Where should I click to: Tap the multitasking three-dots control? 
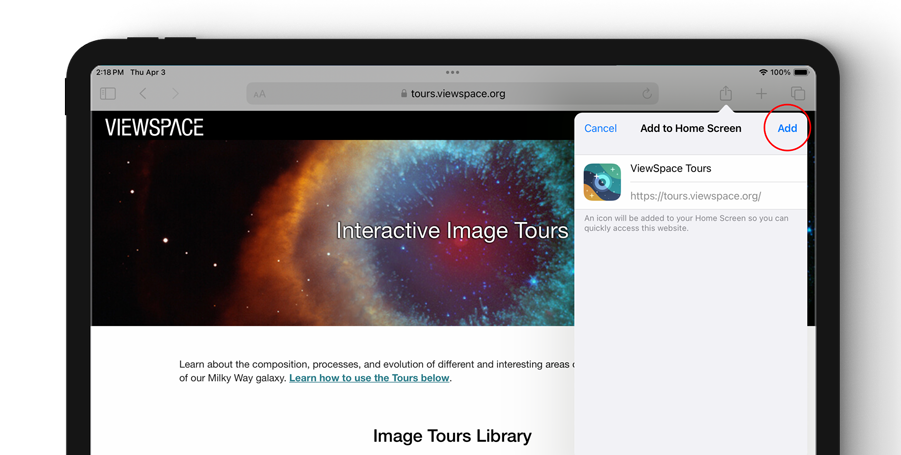coord(452,72)
